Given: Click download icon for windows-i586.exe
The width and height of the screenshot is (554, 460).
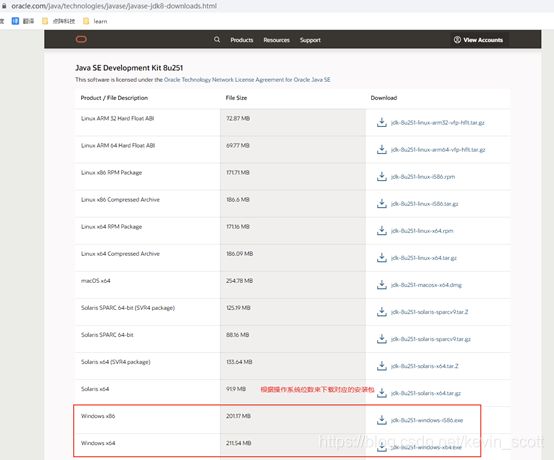Looking at the screenshot, I should (382, 420).
